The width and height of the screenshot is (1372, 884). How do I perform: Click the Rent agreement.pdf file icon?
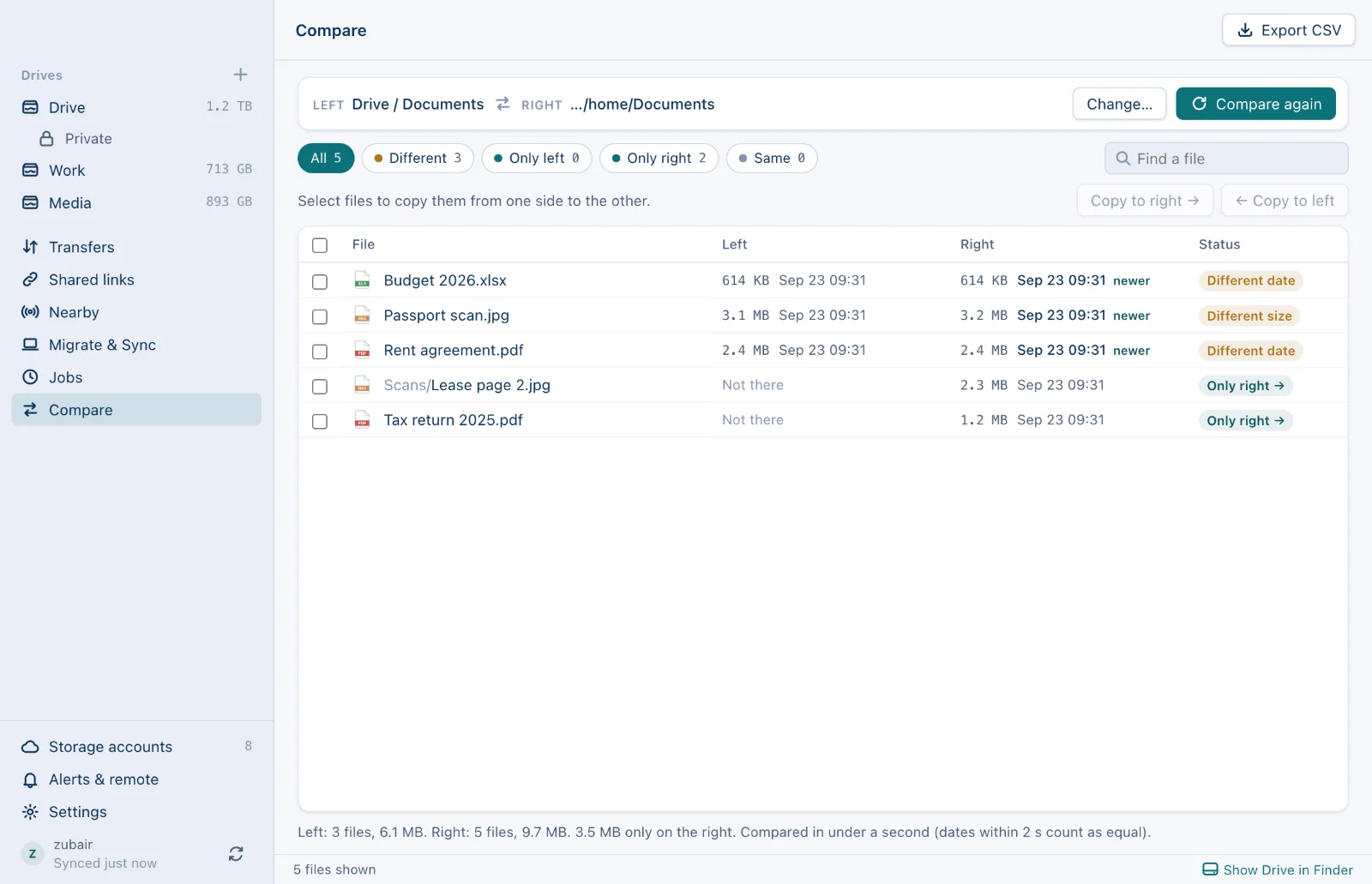(x=363, y=350)
